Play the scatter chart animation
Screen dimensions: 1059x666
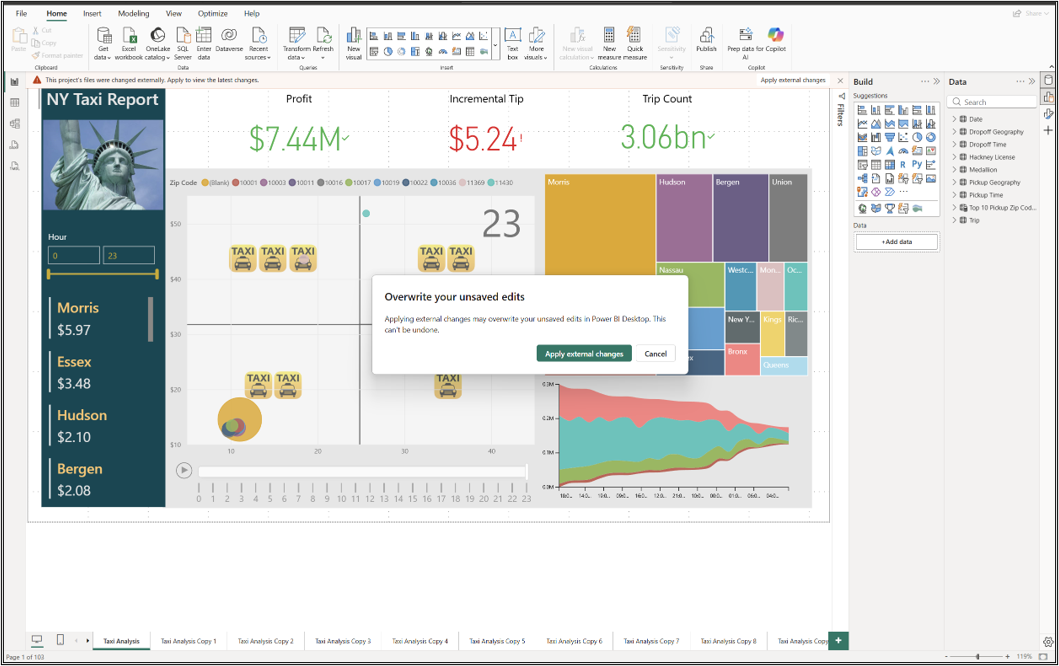[x=184, y=470]
